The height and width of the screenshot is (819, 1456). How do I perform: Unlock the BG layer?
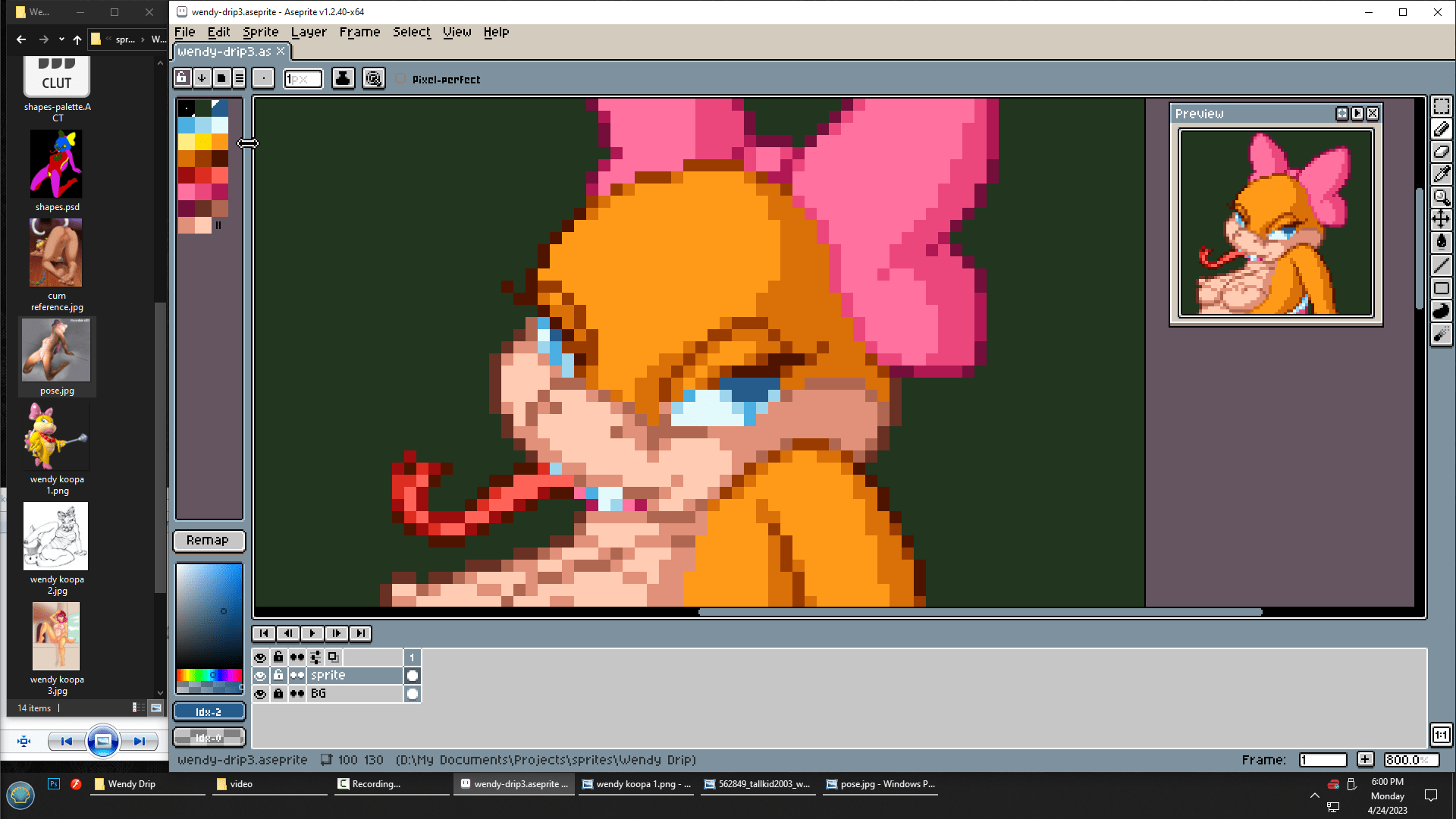click(278, 694)
